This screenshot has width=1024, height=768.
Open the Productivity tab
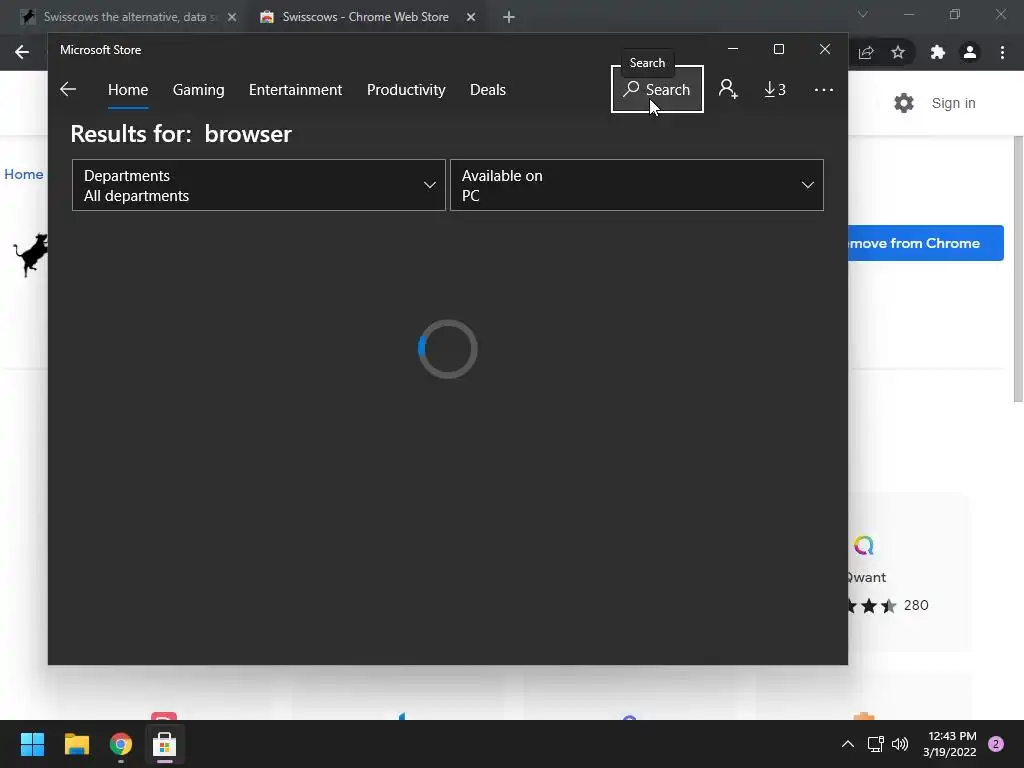[x=406, y=89]
